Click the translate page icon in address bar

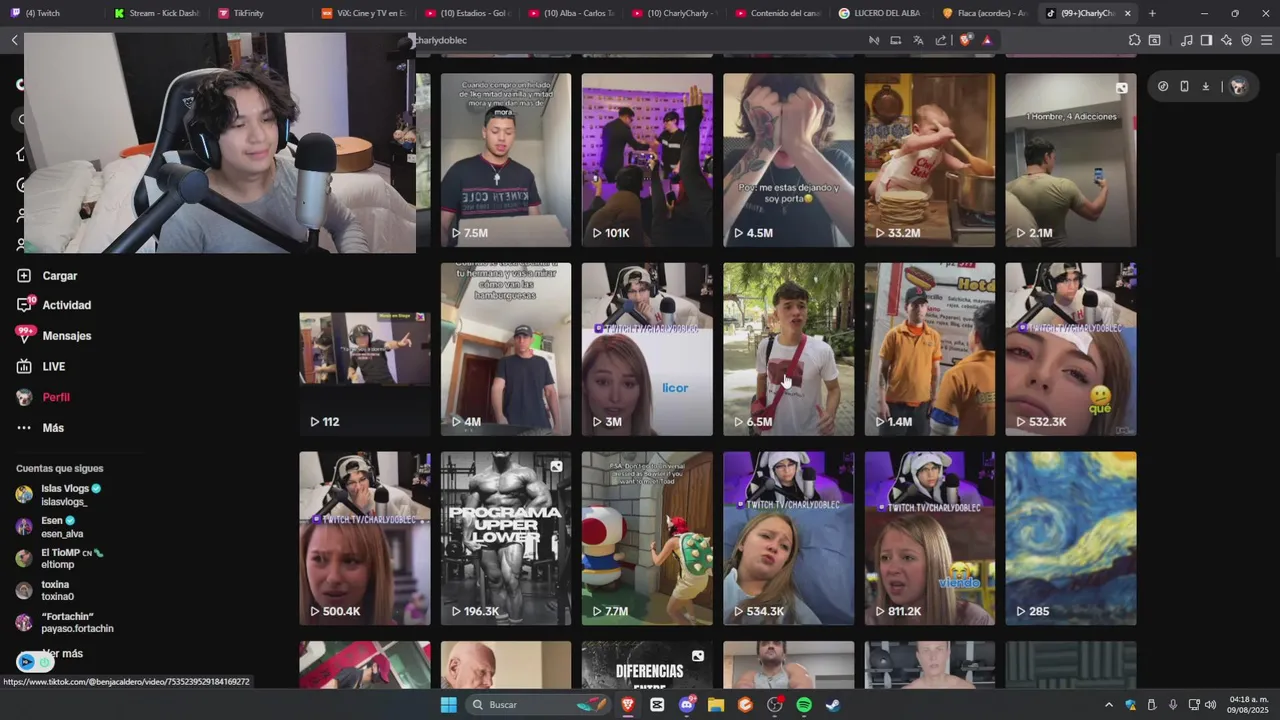tap(918, 40)
